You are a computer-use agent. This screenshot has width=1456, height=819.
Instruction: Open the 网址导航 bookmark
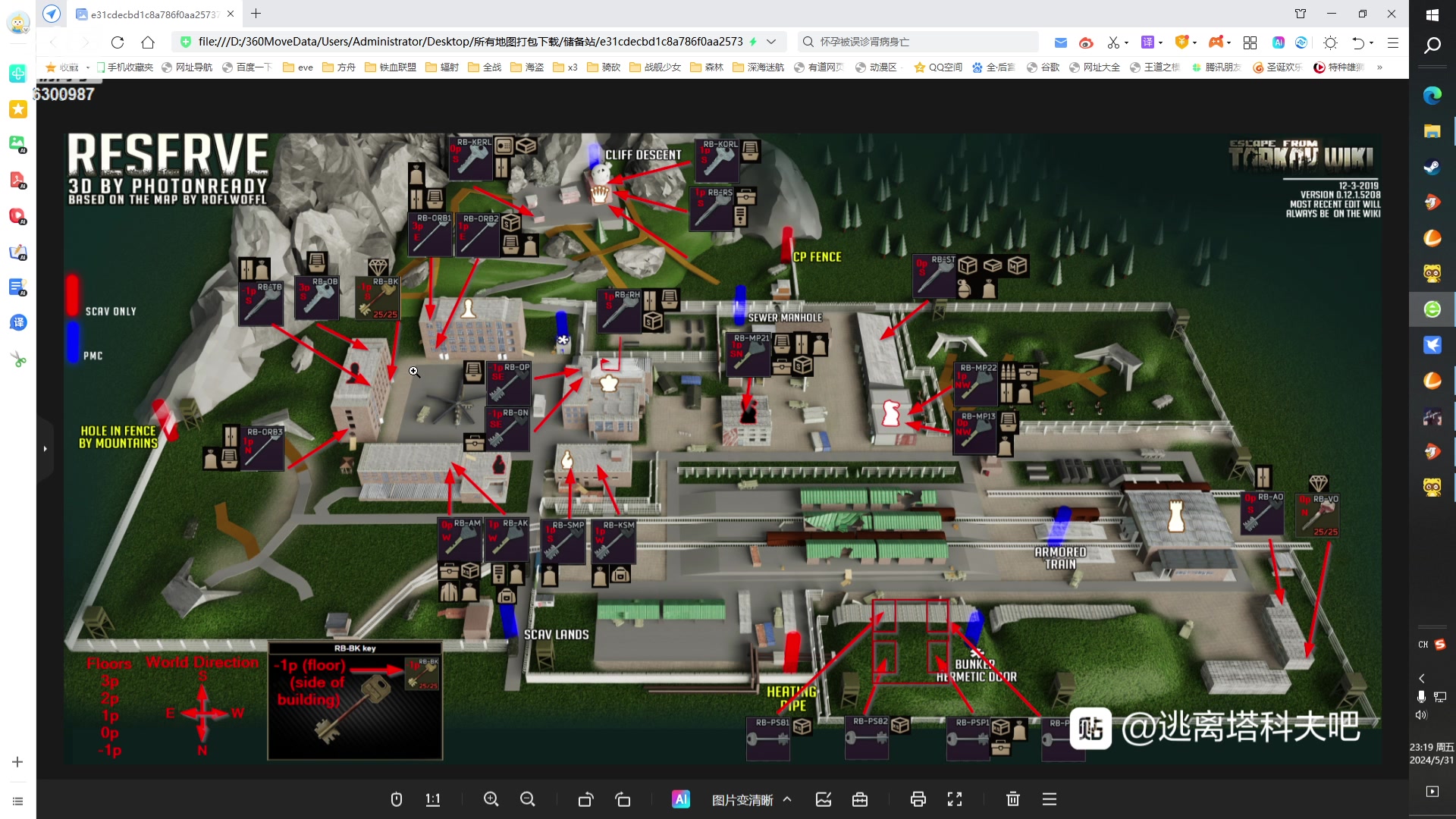point(187,67)
